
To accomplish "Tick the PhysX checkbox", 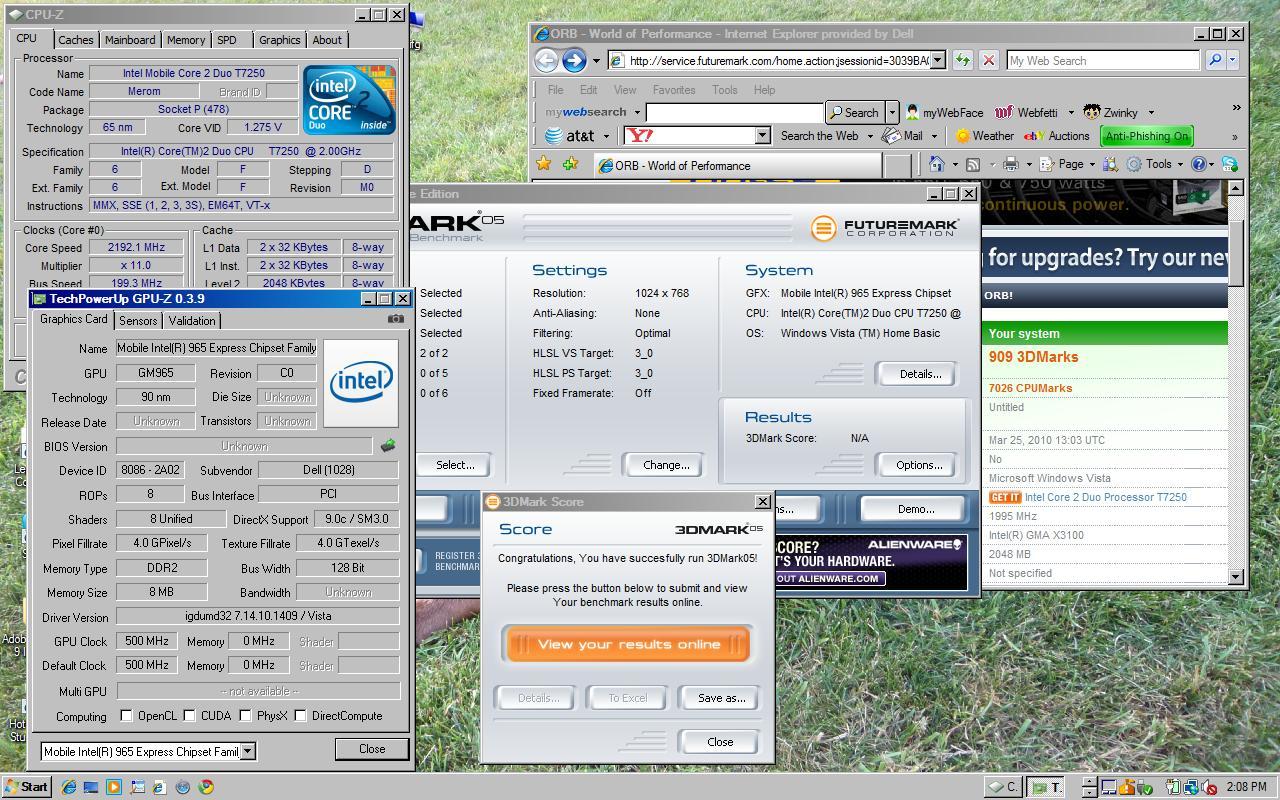I will [245, 716].
